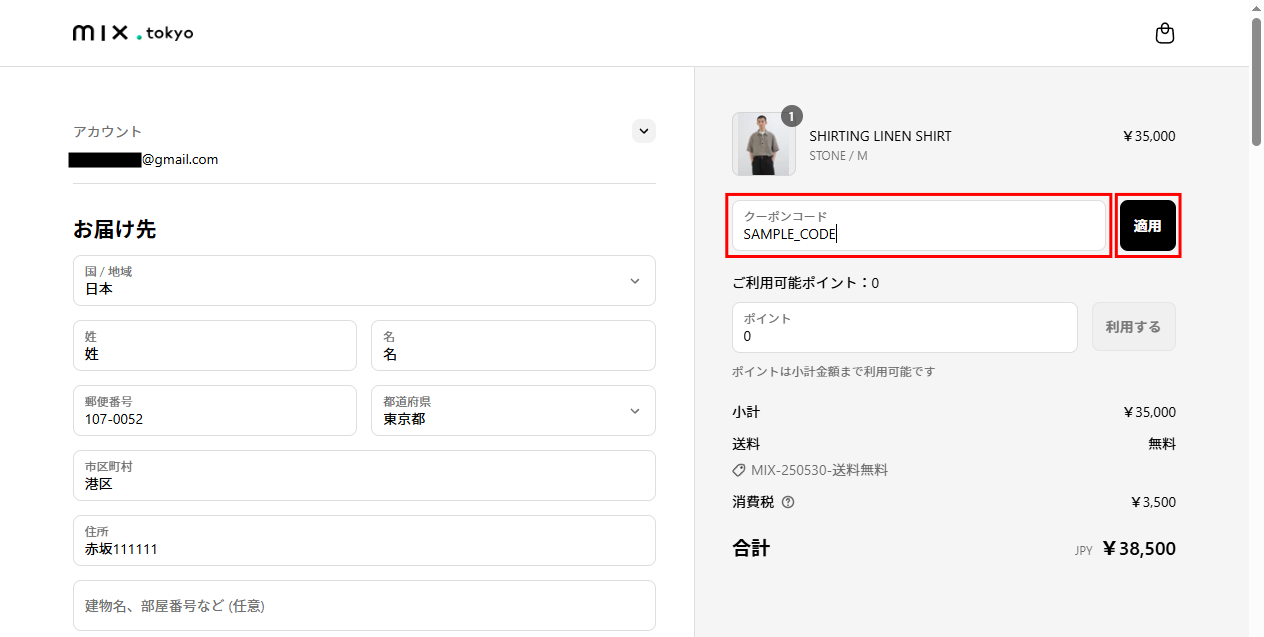Click the 利用する use points button

click(x=1133, y=327)
